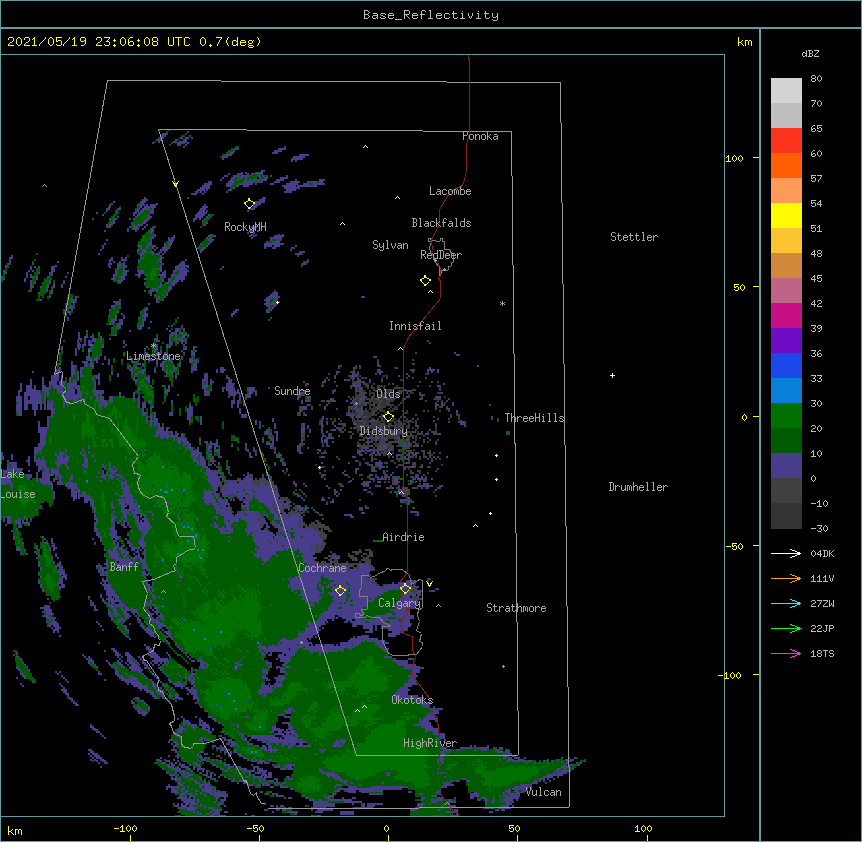Click the Sundre label
Screen dimensions: 862x842
coord(292,391)
